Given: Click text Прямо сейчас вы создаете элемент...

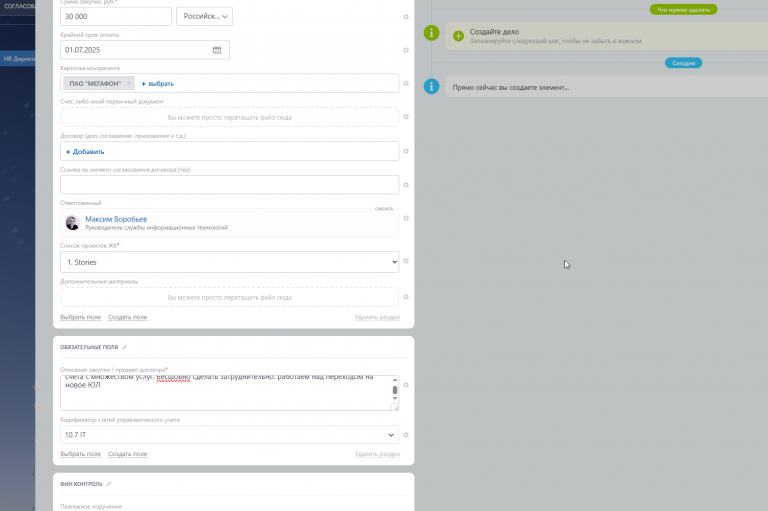Looking at the screenshot, I should 510,88.
